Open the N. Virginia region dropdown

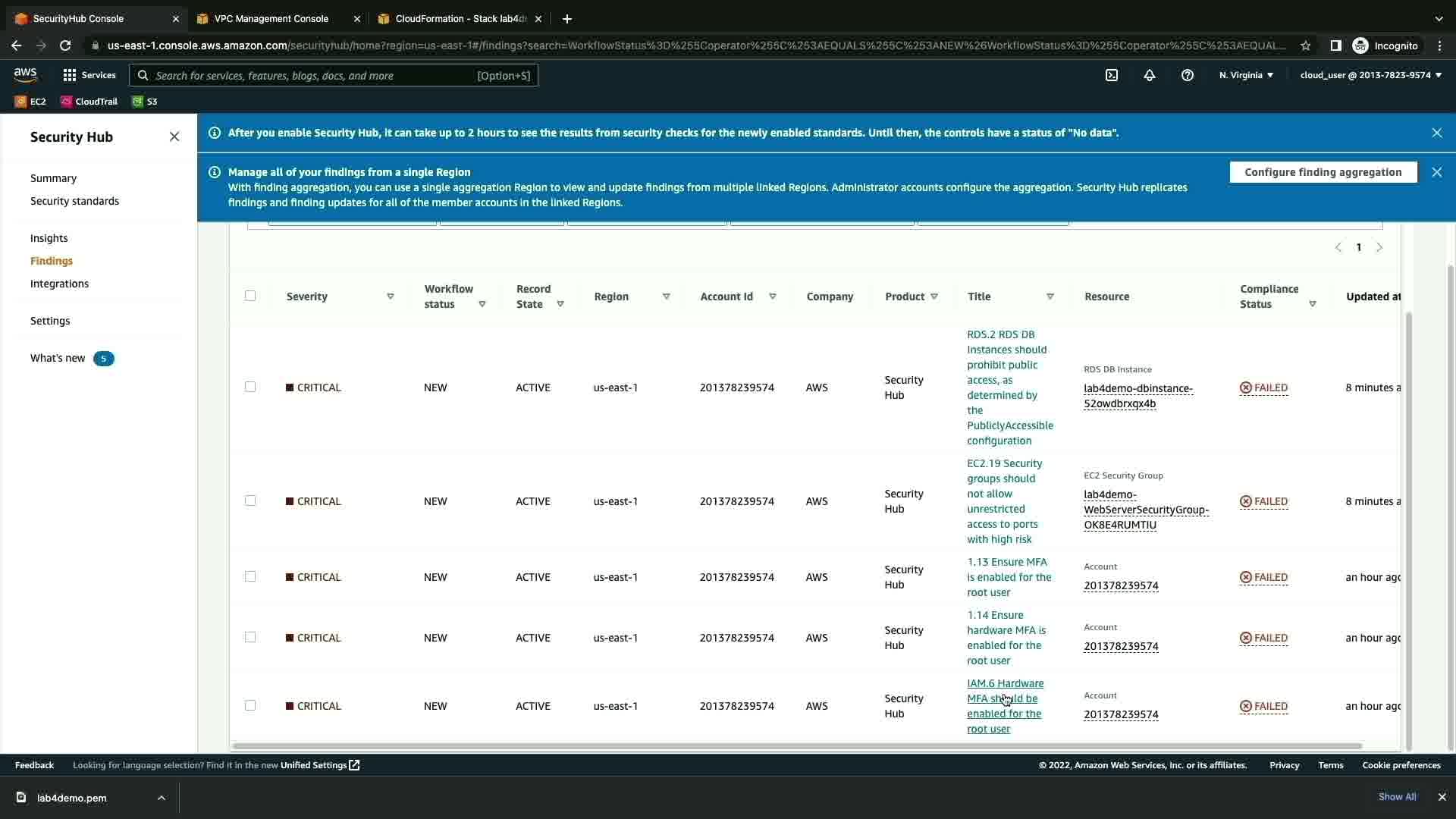click(x=1246, y=75)
